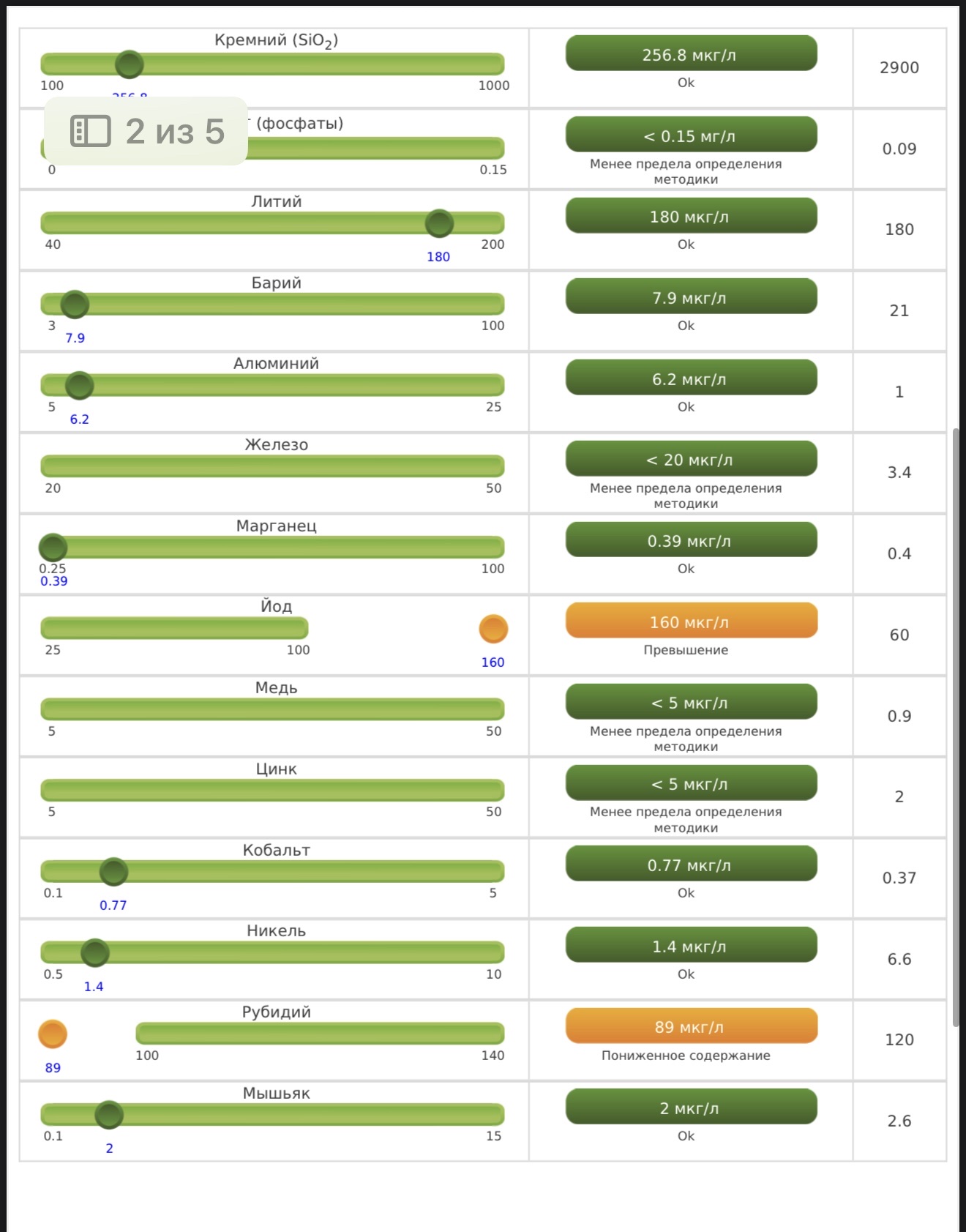The image size is (966, 1232).
Task: Click the '2 из 5' page indicator
Action: tap(175, 132)
